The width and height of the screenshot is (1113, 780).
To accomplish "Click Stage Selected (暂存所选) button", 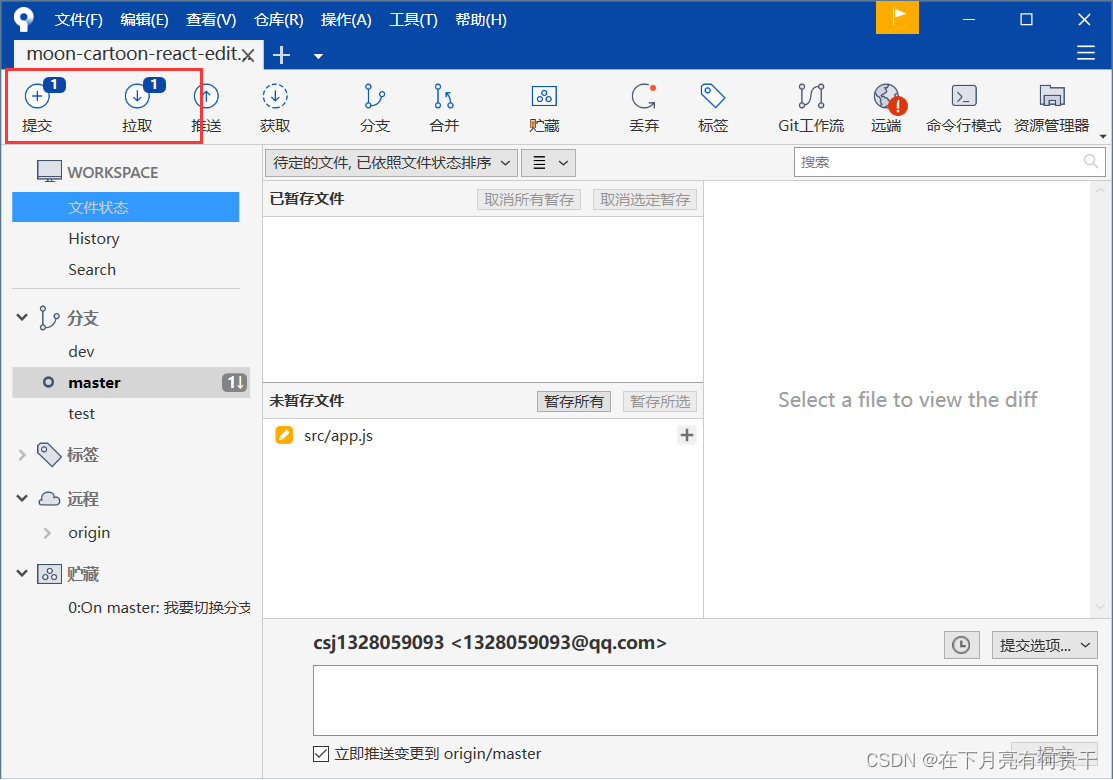I will 660,402.
